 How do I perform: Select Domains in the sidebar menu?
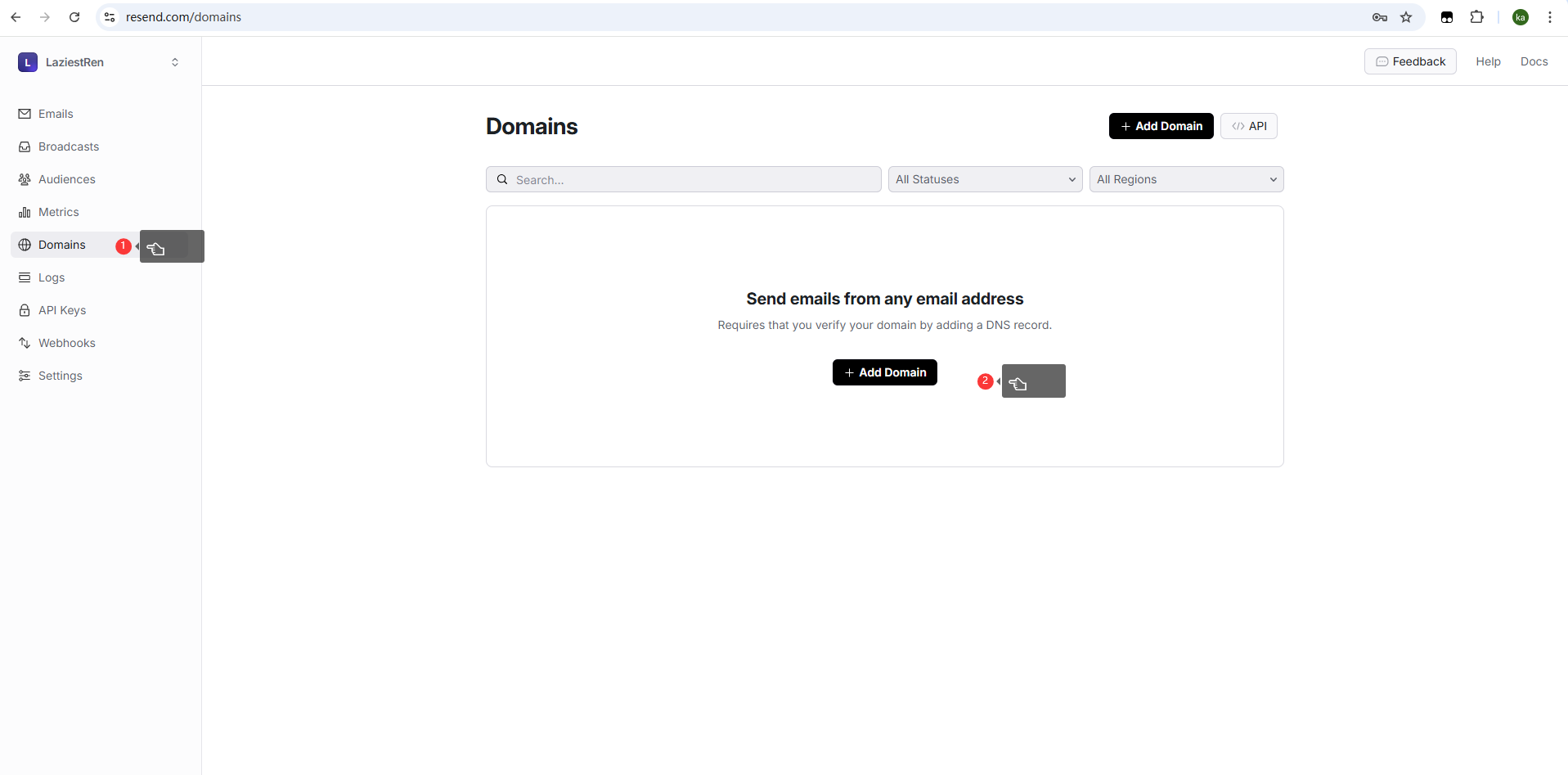pos(62,245)
